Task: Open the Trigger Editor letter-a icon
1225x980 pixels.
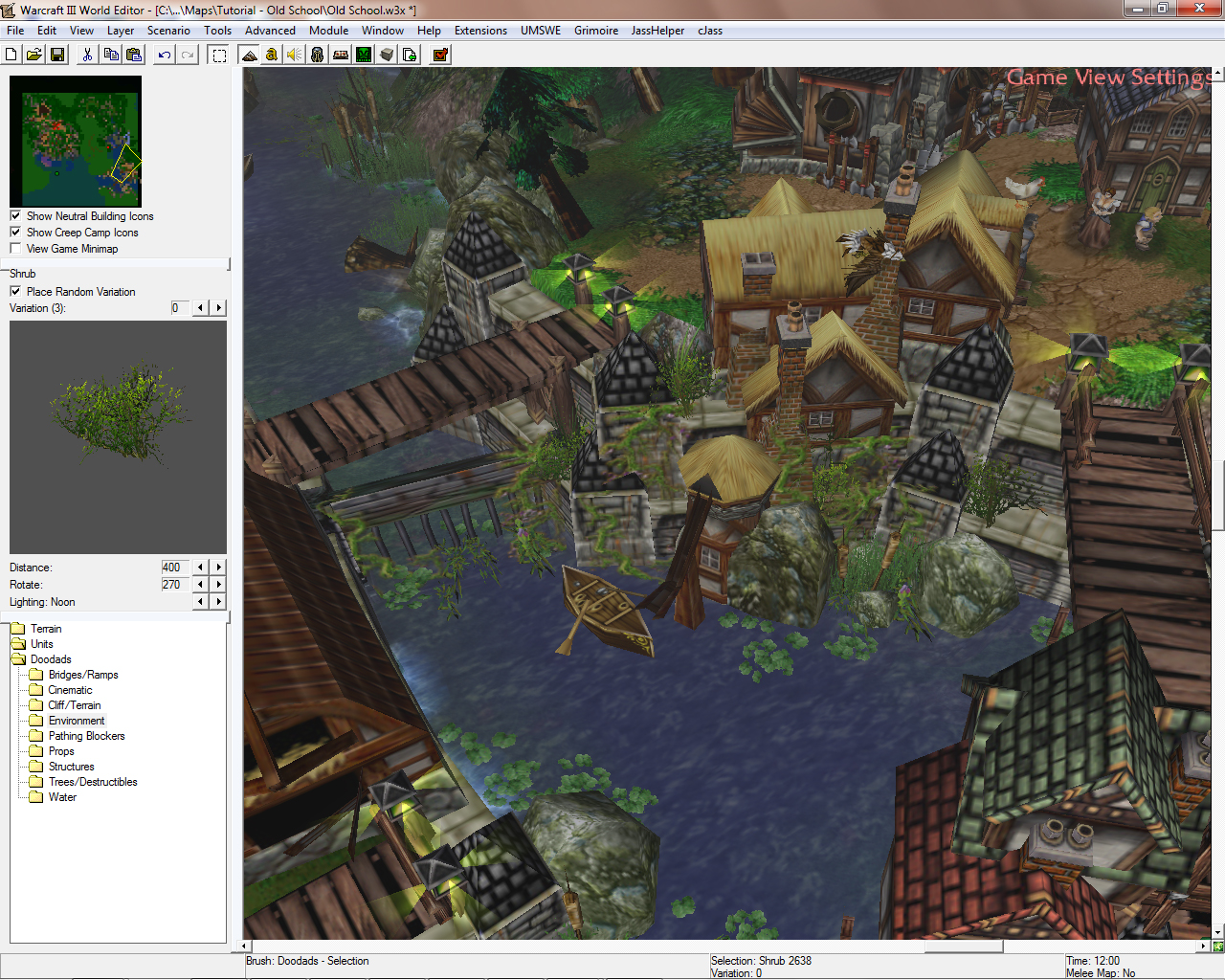Action: [272, 55]
